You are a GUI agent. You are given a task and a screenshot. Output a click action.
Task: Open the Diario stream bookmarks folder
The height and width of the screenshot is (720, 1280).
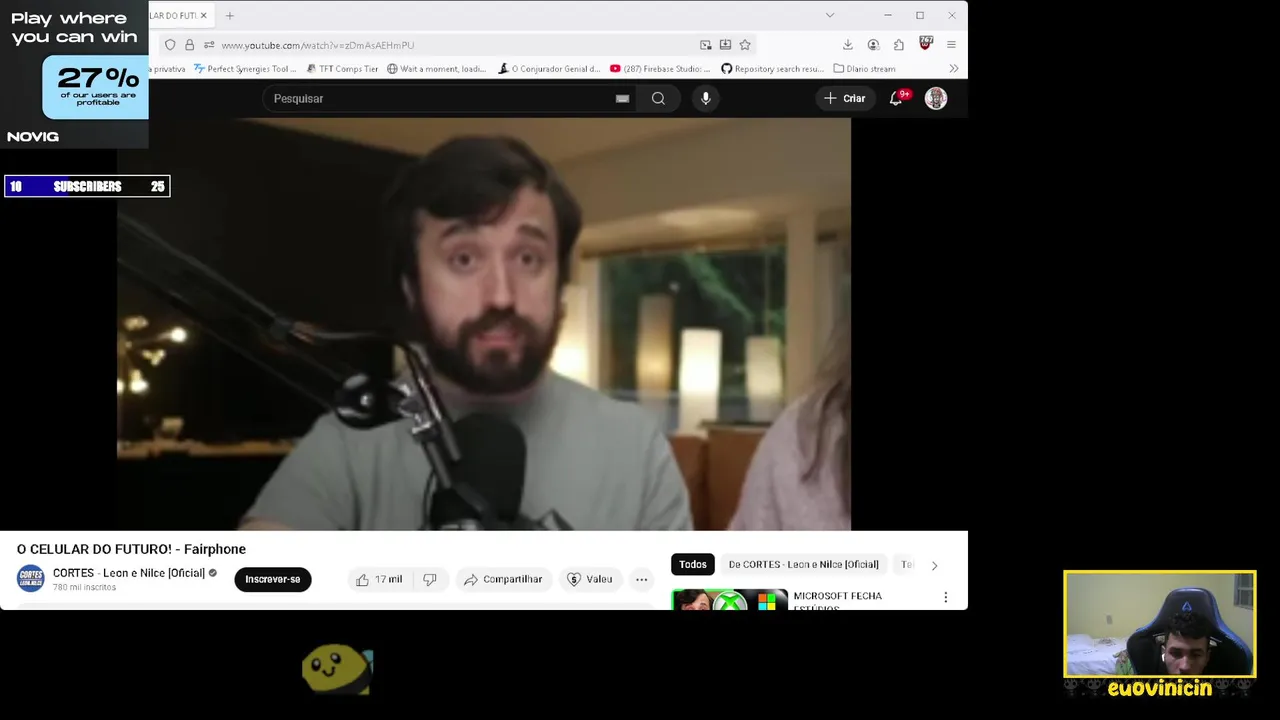click(x=865, y=69)
